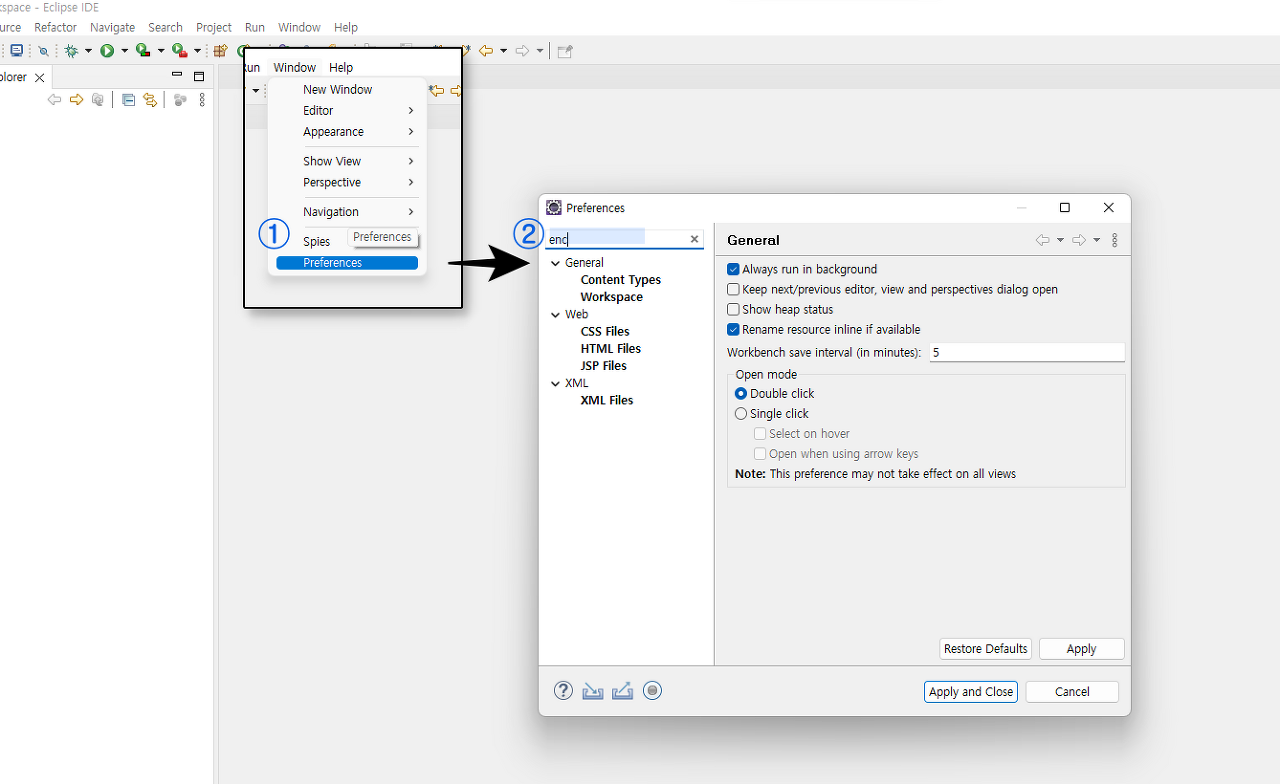Open the Navigate menu
1280x784 pixels.
[112, 27]
